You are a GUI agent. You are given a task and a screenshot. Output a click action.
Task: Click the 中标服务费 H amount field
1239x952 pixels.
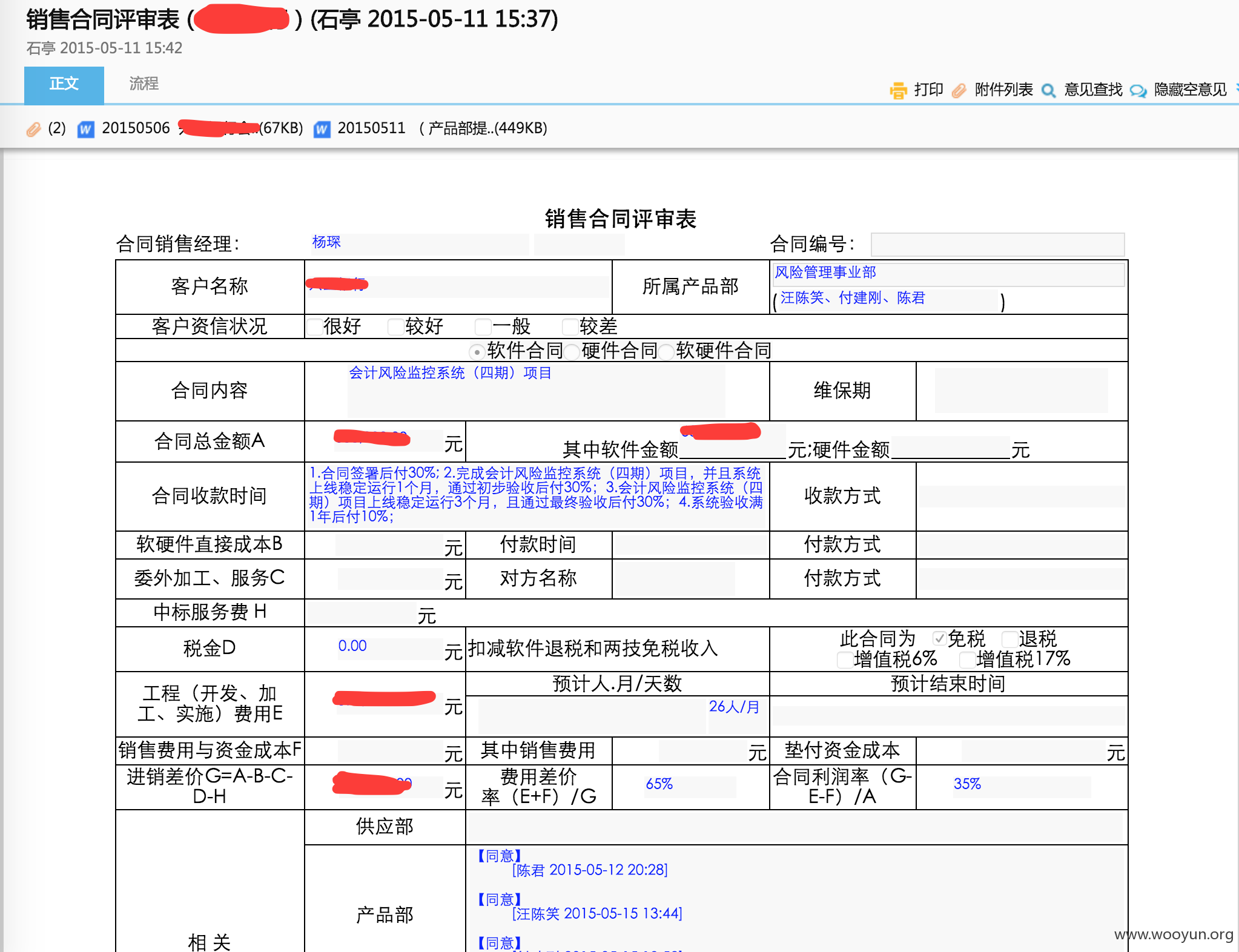pos(362,613)
